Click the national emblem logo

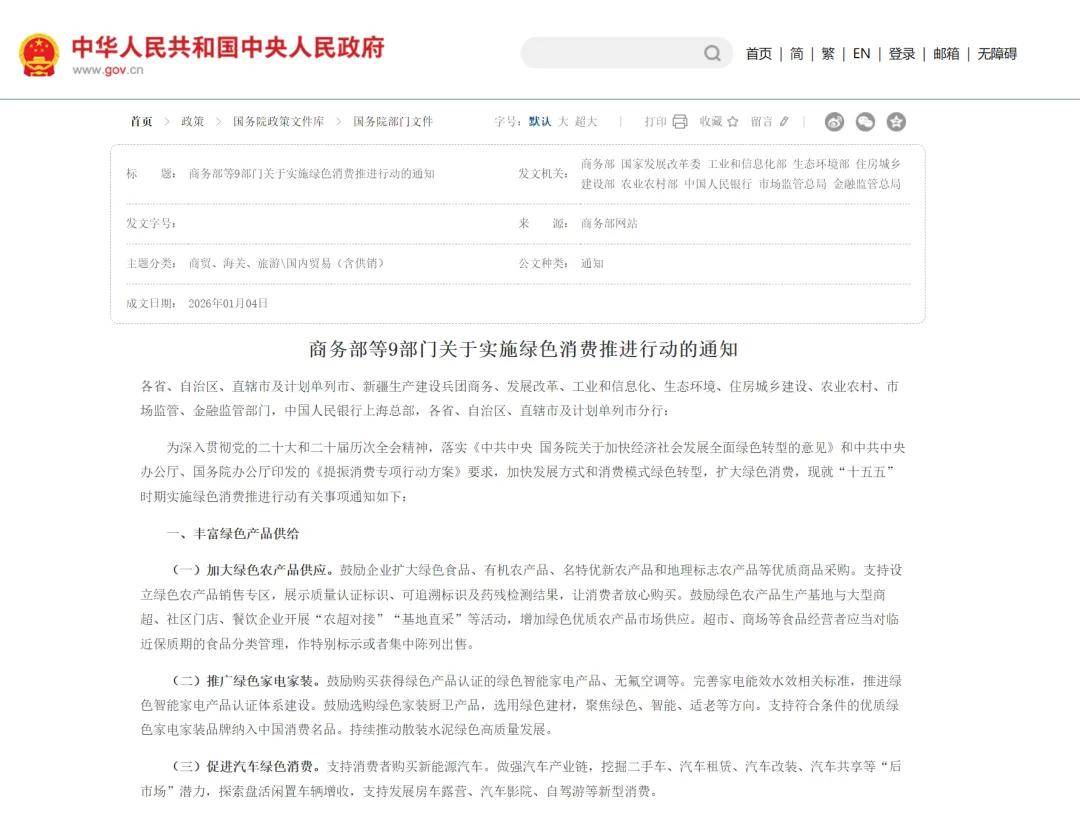tap(39, 54)
